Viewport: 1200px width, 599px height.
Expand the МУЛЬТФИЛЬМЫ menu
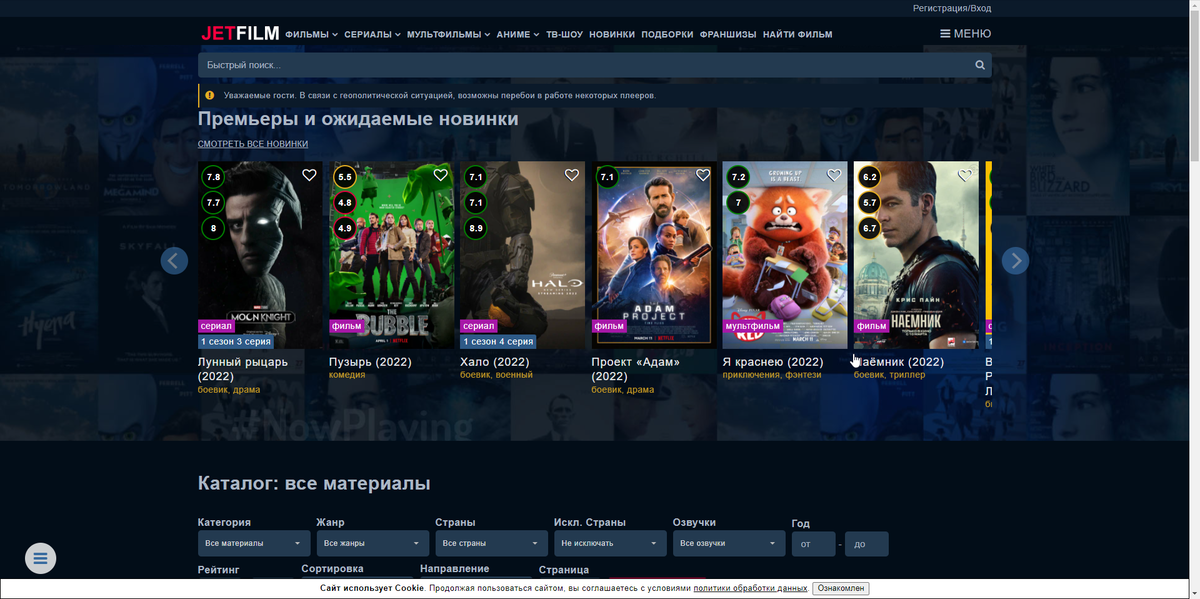point(448,34)
